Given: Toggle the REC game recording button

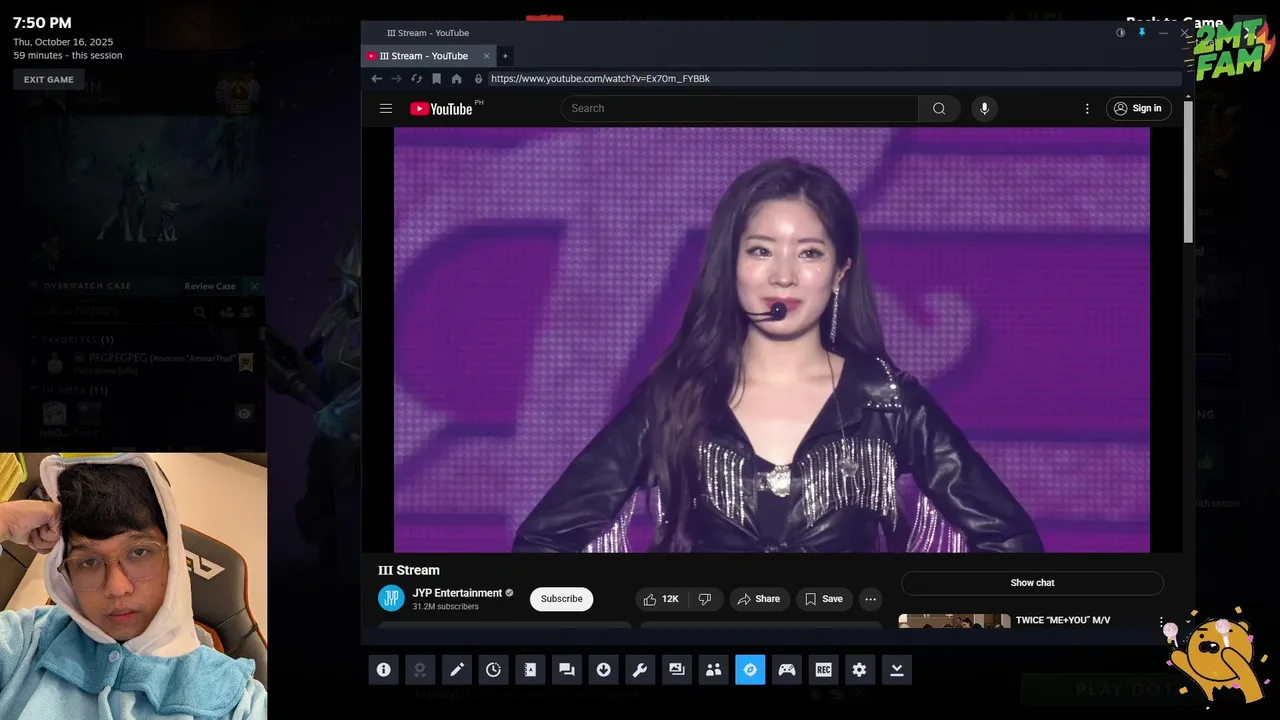Looking at the screenshot, I should click(823, 670).
